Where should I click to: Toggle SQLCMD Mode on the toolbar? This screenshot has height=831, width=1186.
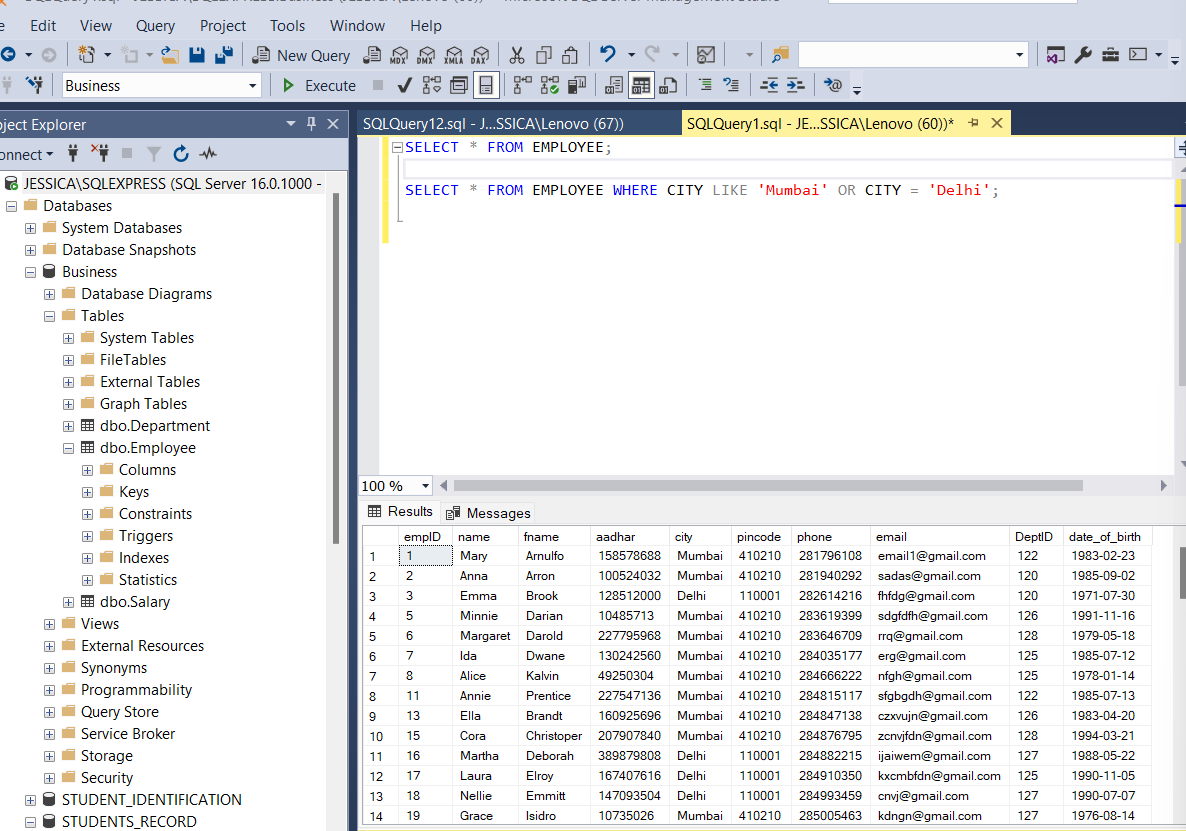[x=833, y=85]
